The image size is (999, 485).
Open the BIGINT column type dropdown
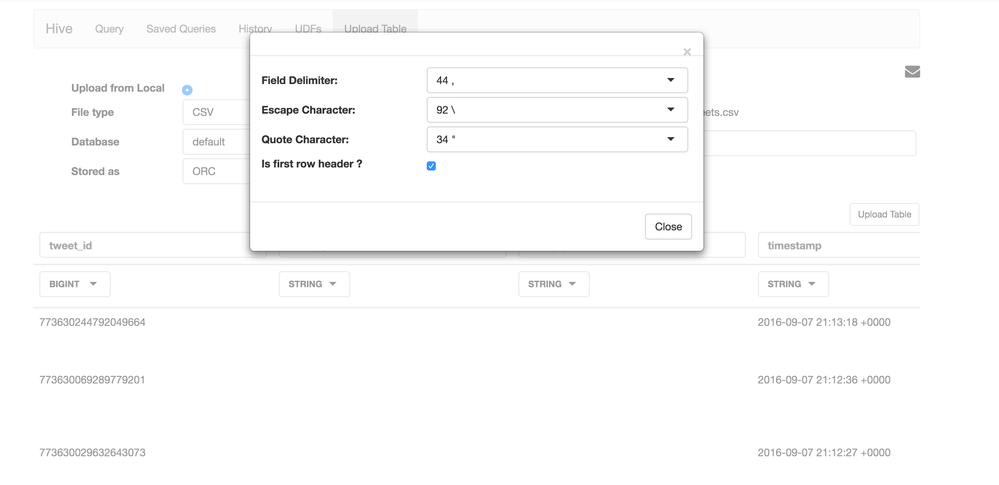pos(74,284)
